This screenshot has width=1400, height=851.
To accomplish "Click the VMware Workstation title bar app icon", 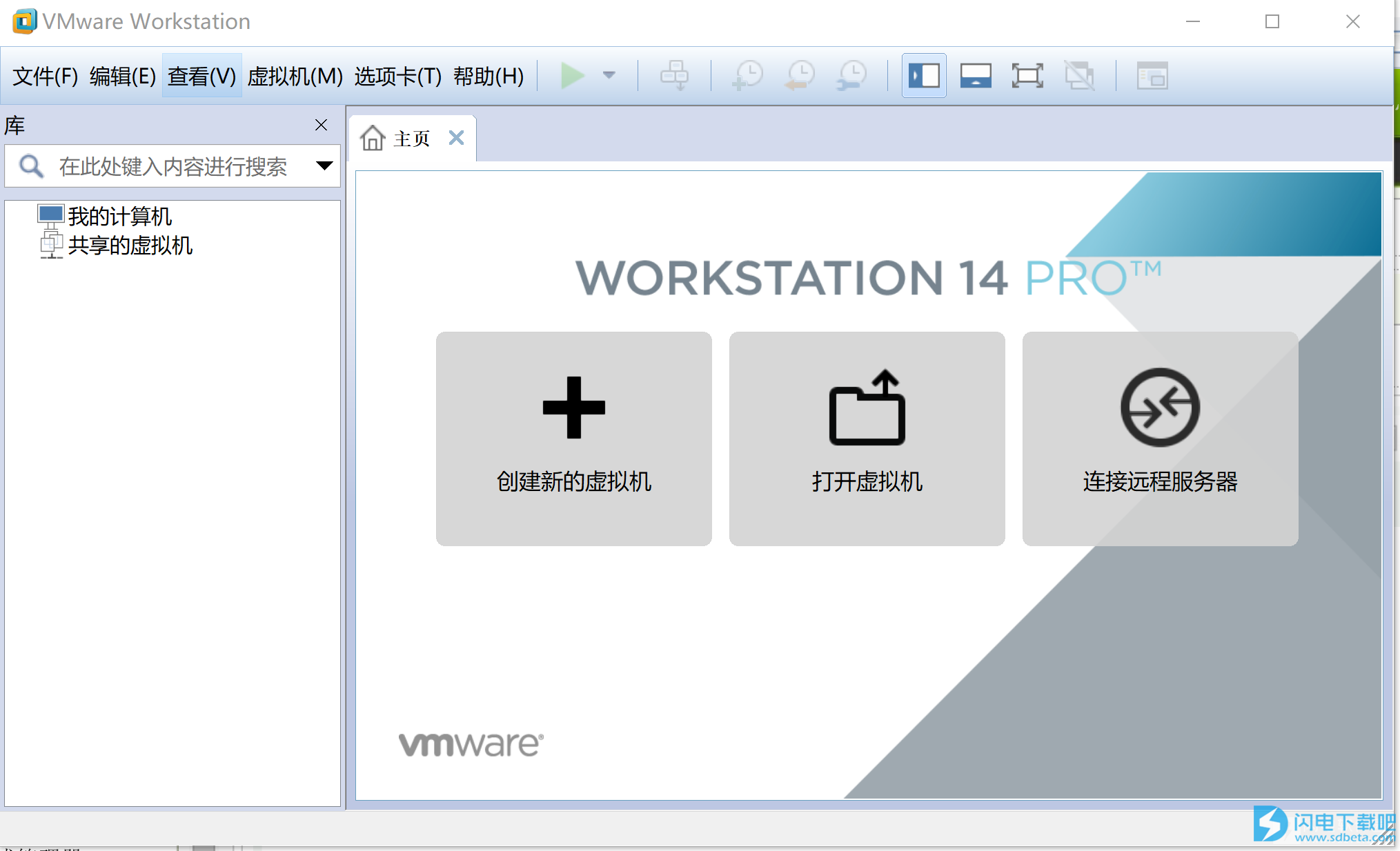I will pyautogui.click(x=25, y=21).
